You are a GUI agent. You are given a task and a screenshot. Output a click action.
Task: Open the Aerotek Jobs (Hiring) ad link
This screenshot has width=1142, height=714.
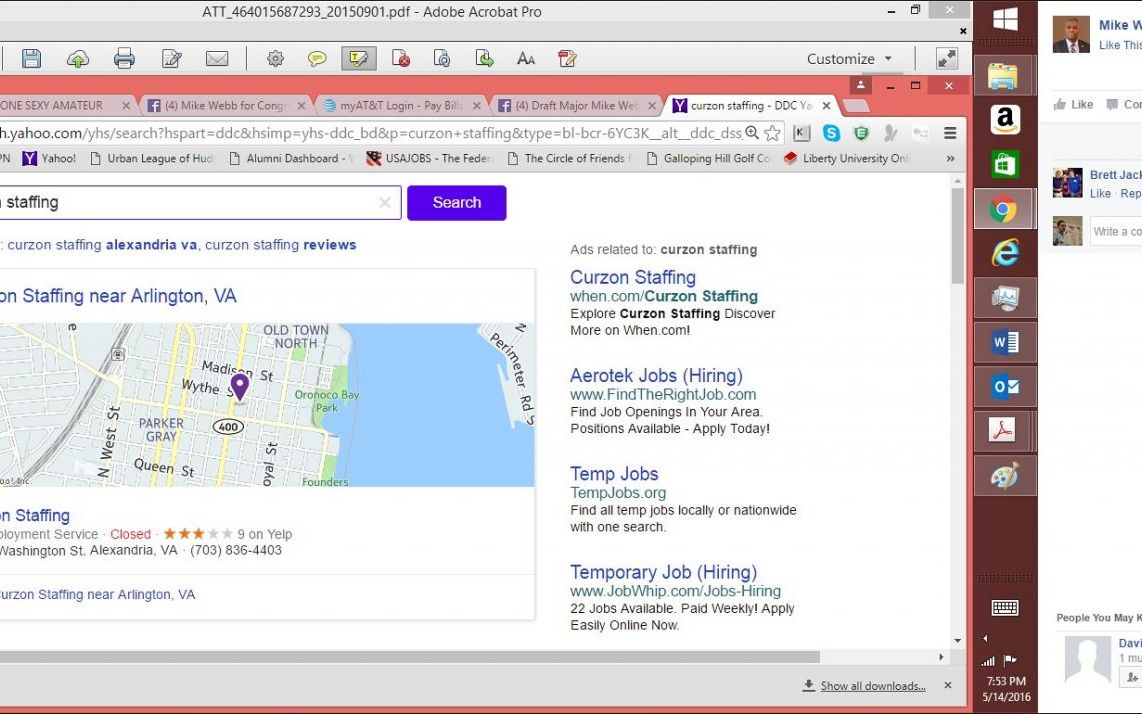[x=656, y=376]
